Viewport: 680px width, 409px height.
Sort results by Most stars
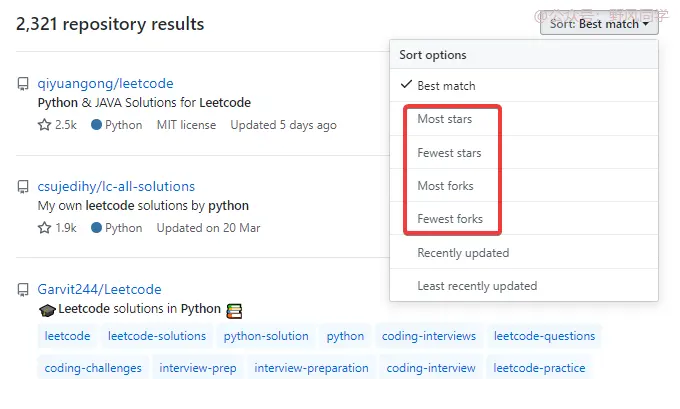(444, 119)
